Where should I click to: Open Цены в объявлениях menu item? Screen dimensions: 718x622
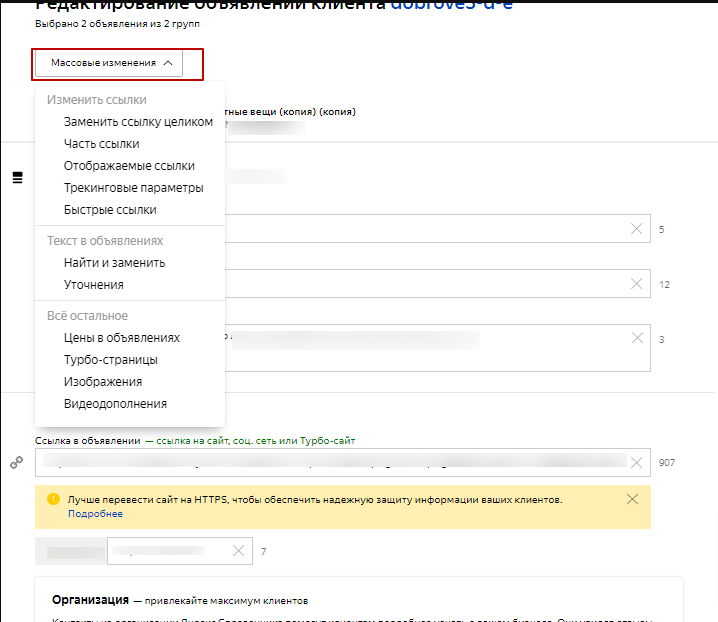point(122,338)
